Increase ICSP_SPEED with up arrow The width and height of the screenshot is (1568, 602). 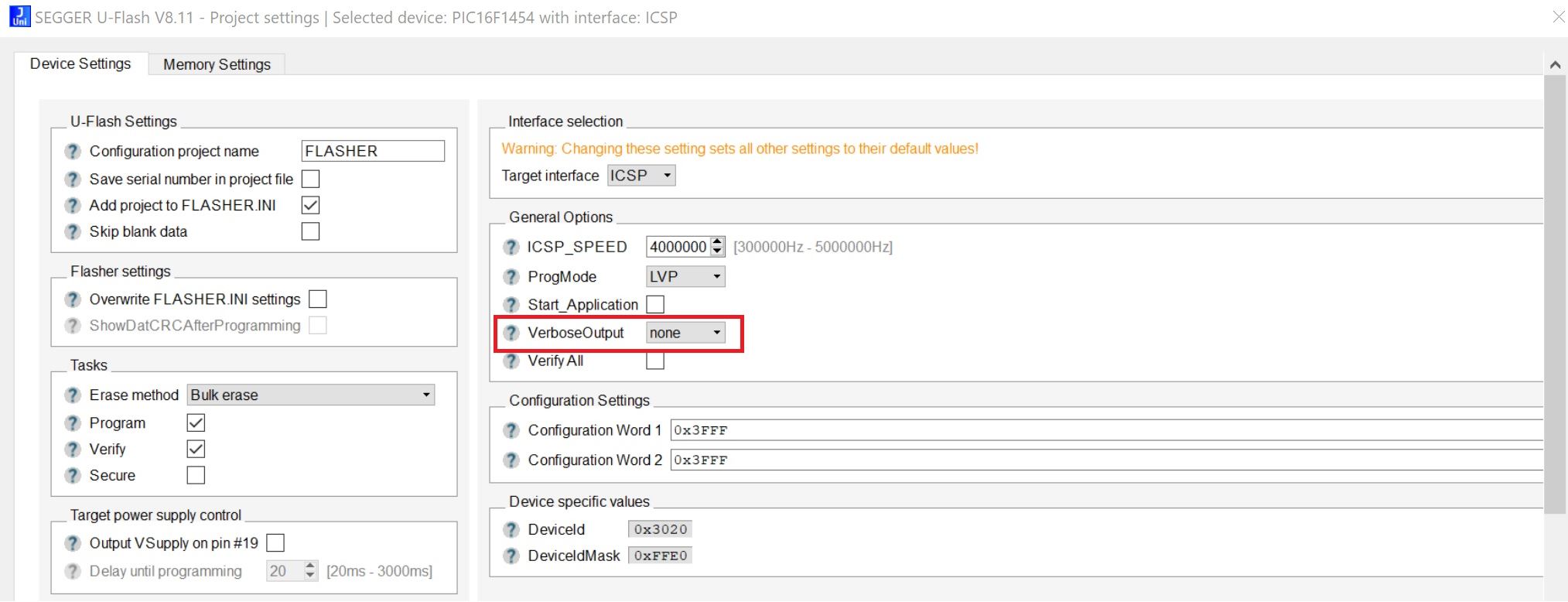(x=718, y=241)
